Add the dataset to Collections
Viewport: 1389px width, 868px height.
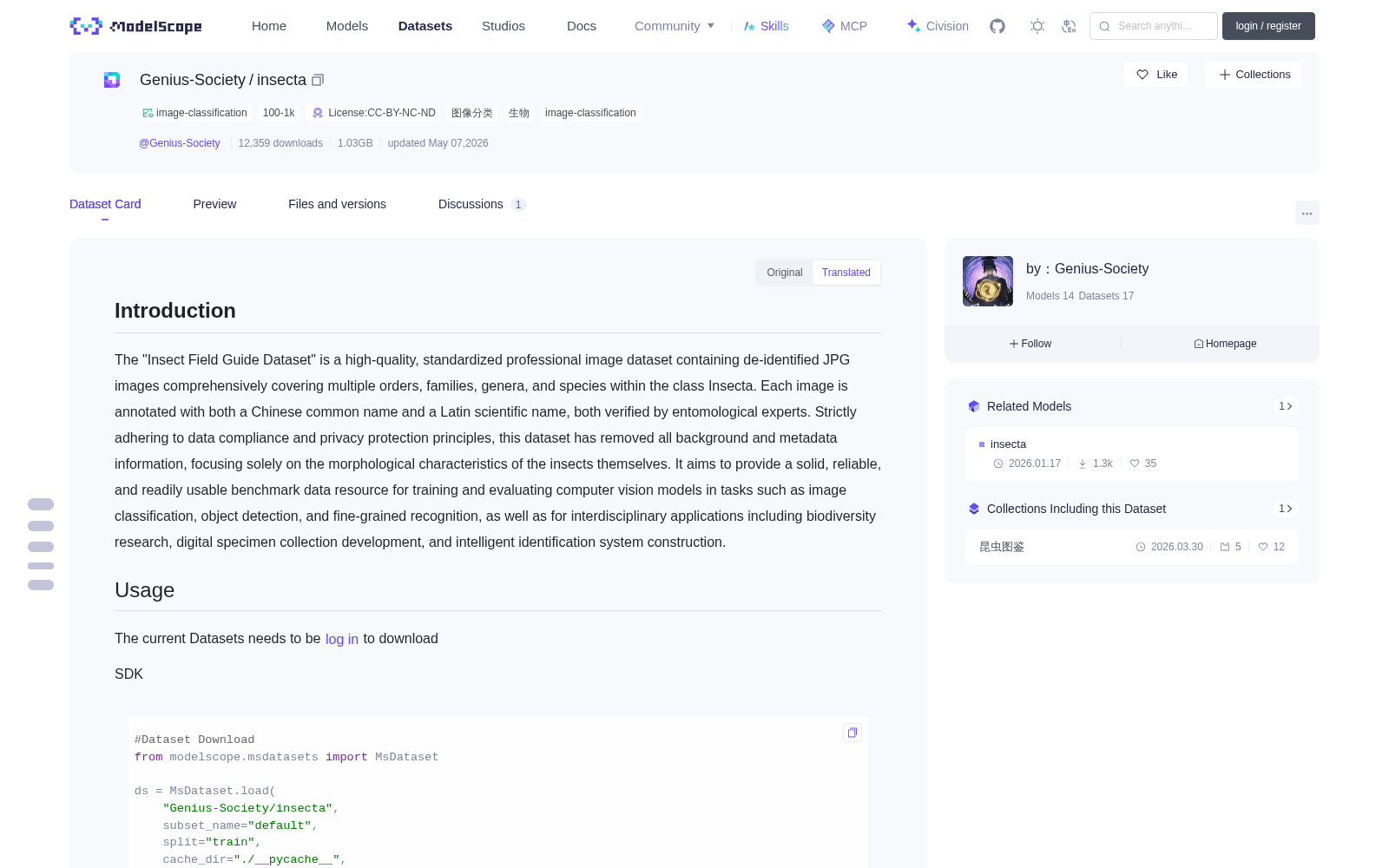point(1254,75)
